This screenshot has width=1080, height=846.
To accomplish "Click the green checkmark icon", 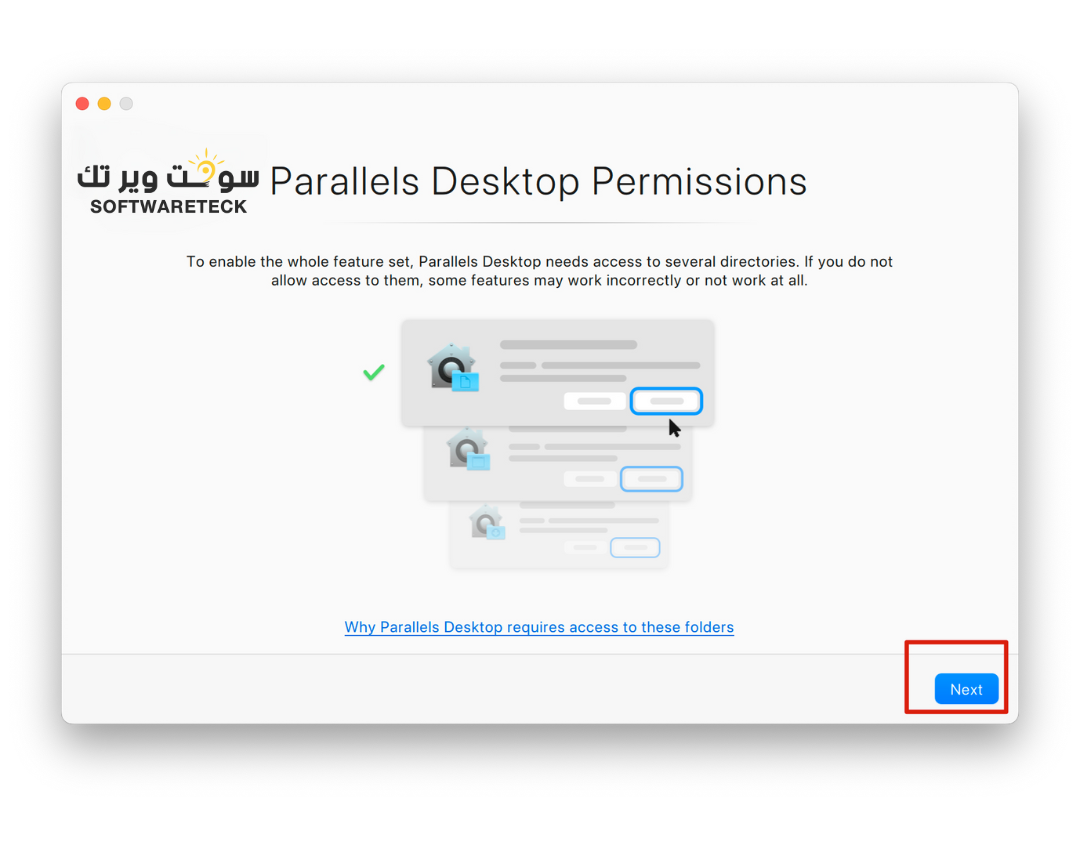I will tap(374, 372).
